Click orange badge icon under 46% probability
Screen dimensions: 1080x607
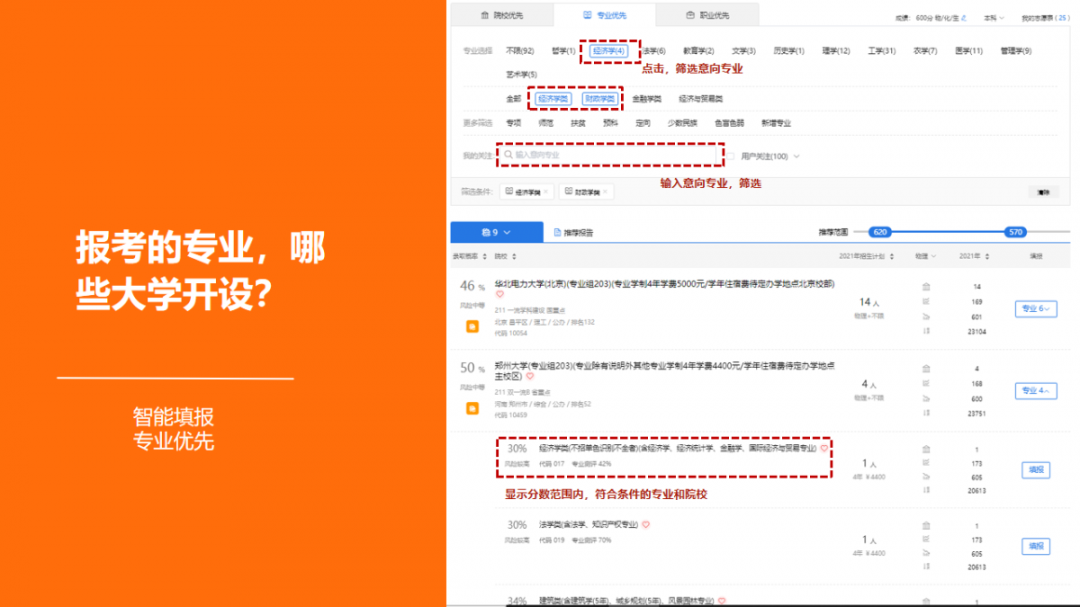(472, 327)
